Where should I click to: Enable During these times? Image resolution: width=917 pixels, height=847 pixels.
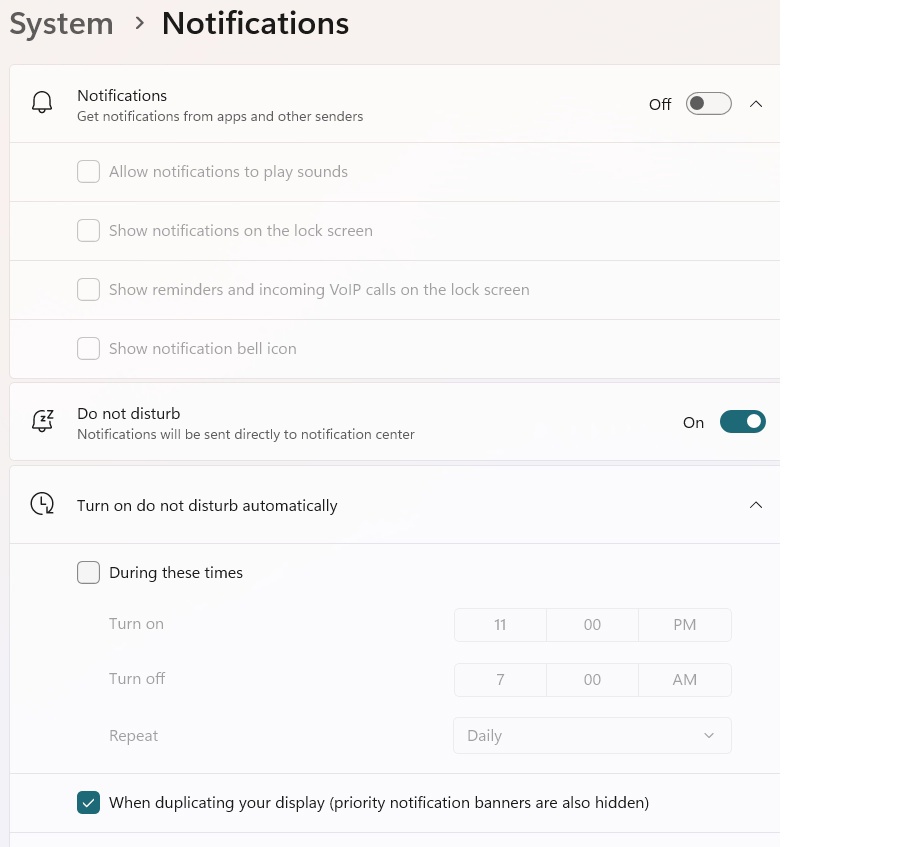(x=88, y=572)
